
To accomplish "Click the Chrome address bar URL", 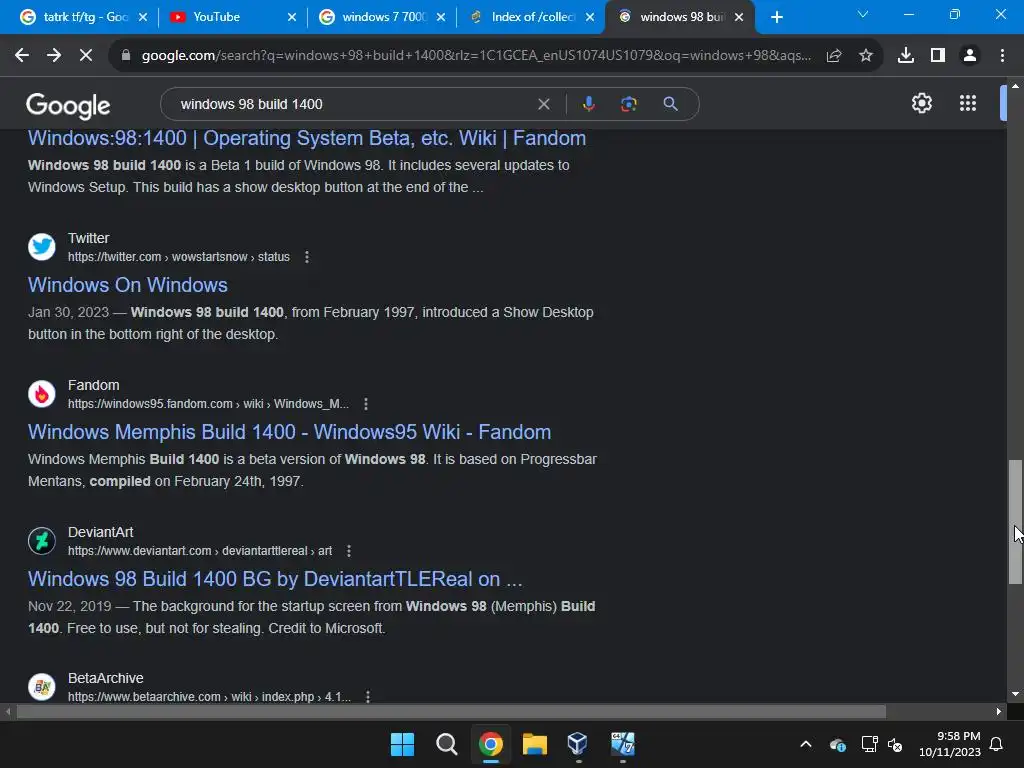I will (x=476, y=56).
